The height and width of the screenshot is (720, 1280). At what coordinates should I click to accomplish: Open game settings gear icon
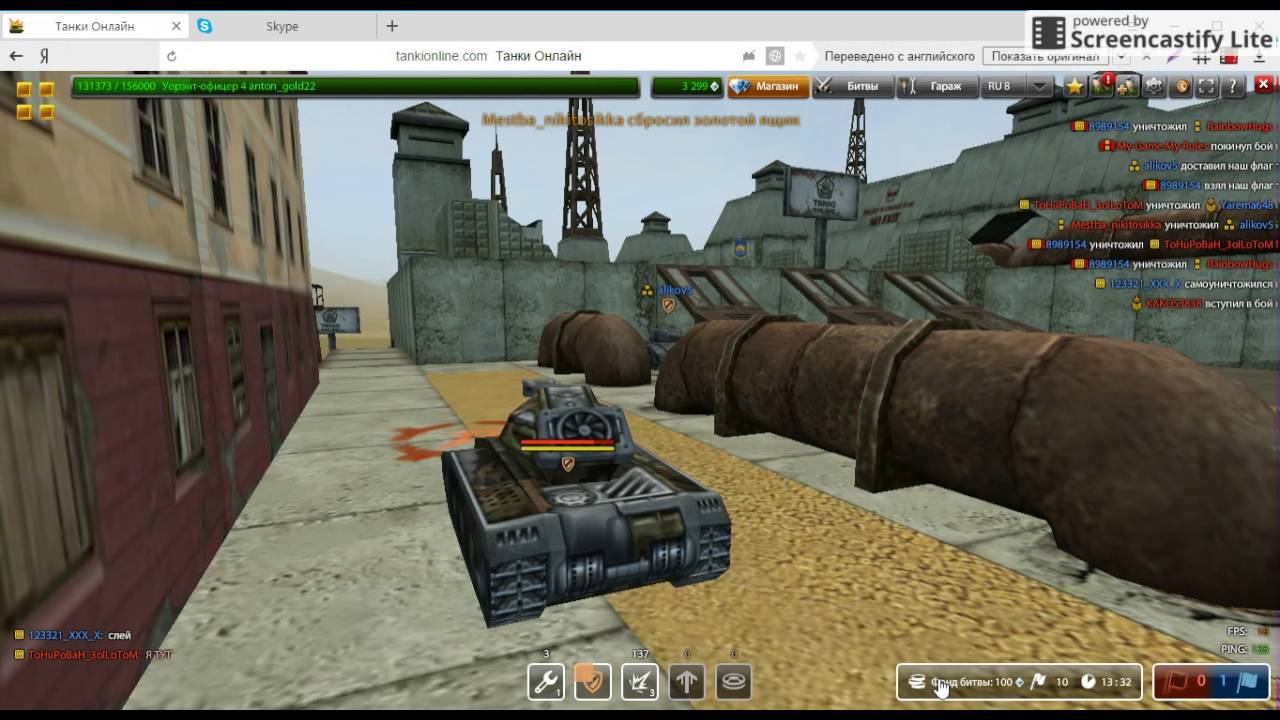point(1154,87)
